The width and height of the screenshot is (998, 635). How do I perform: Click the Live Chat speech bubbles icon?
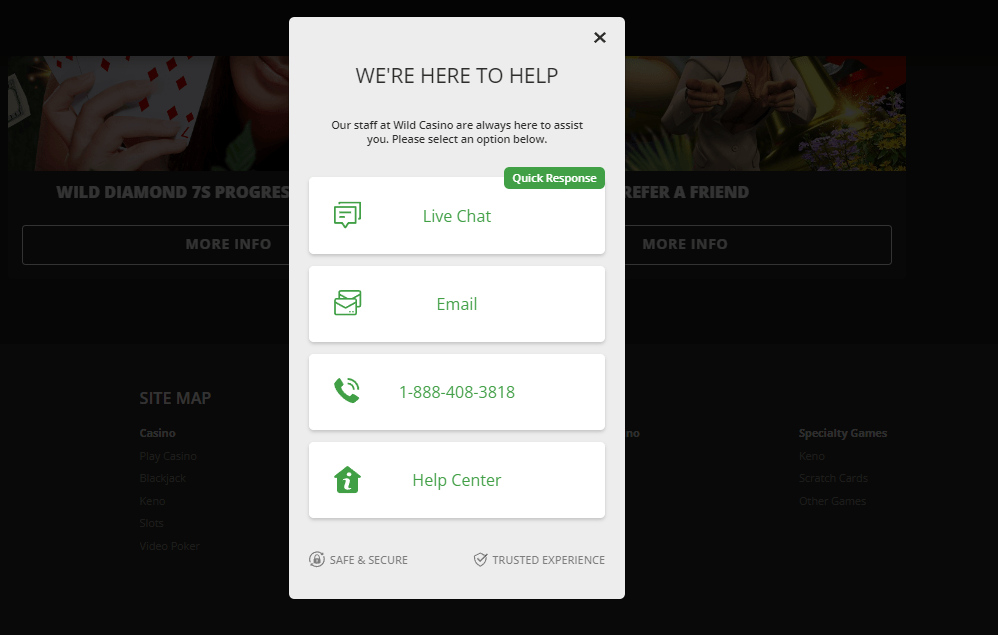[348, 215]
